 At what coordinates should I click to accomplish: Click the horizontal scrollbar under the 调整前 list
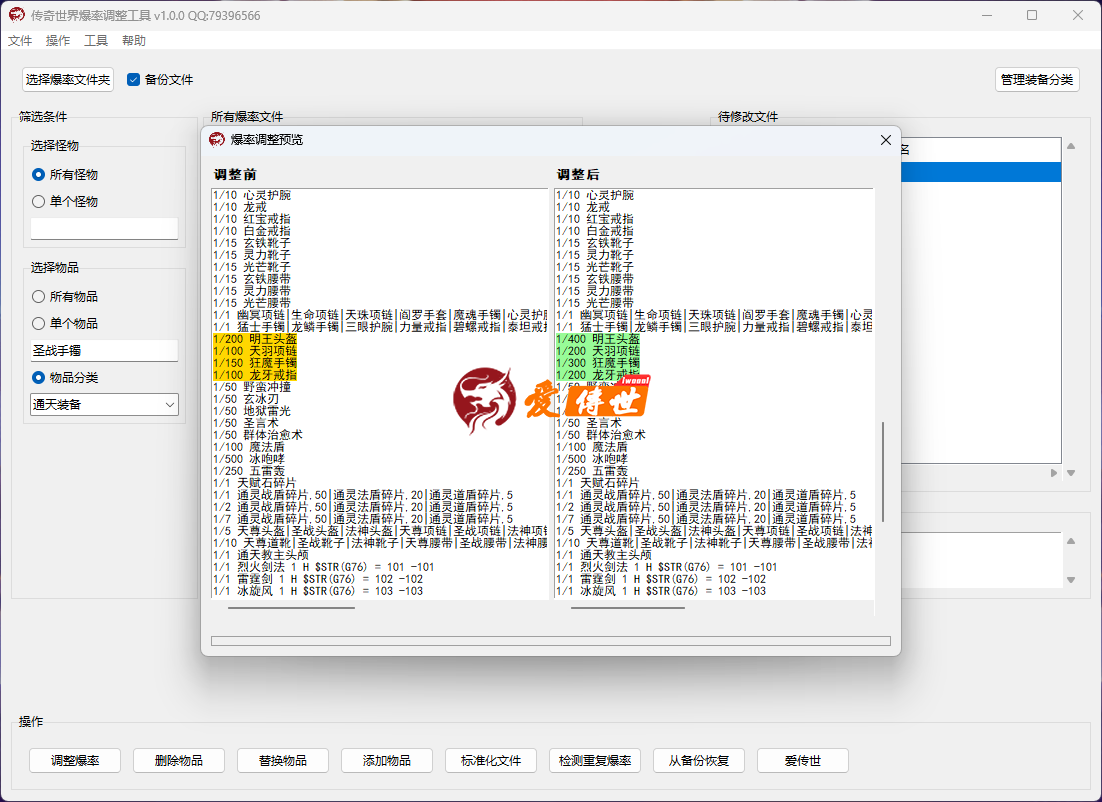coord(291,606)
